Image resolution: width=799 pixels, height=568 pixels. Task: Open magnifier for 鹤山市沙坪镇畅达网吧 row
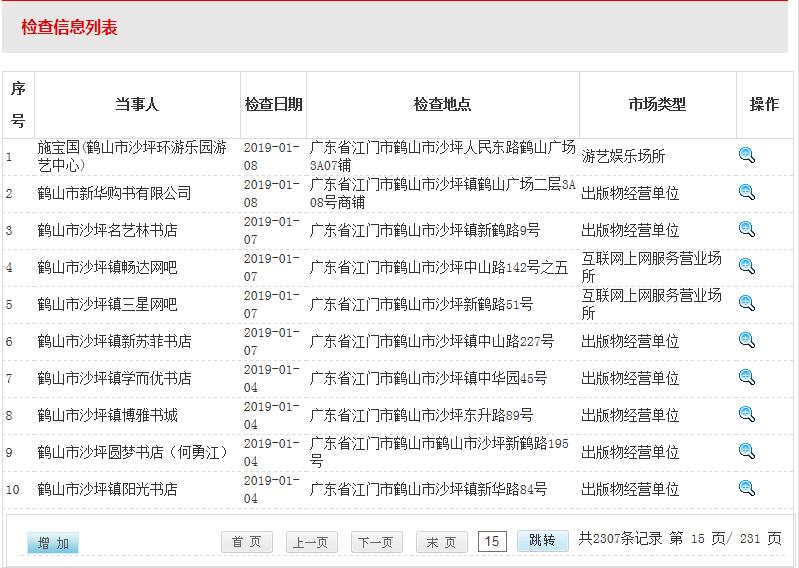pyautogui.click(x=746, y=266)
